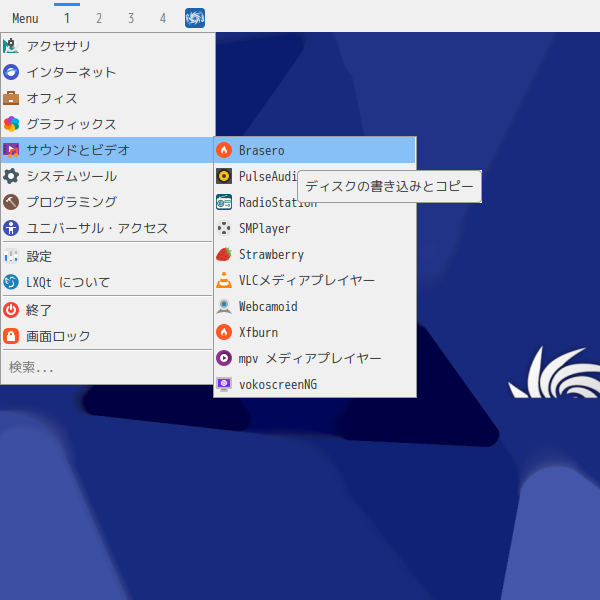Open the アクセサリ submenu

(x=107, y=46)
